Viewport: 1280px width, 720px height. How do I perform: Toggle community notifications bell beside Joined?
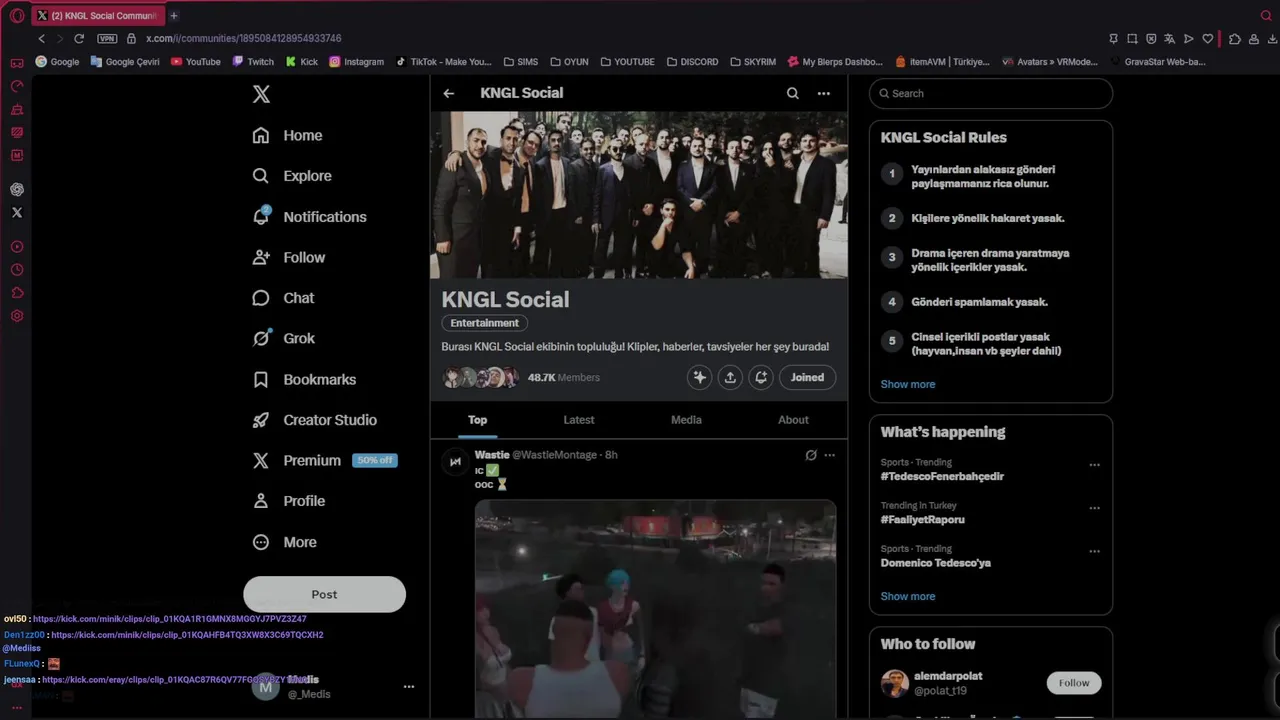(x=761, y=377)
